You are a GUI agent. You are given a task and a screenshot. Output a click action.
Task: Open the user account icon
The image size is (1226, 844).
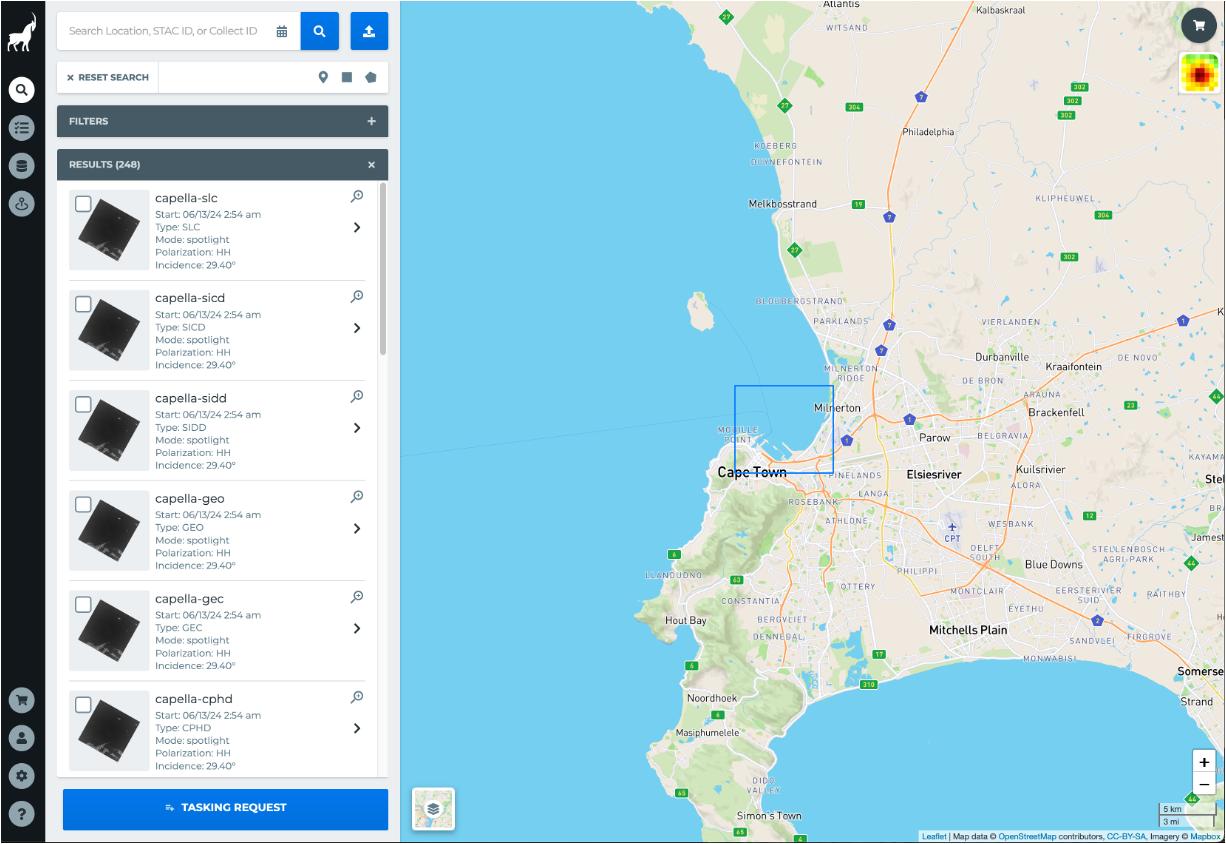[22, 738]
